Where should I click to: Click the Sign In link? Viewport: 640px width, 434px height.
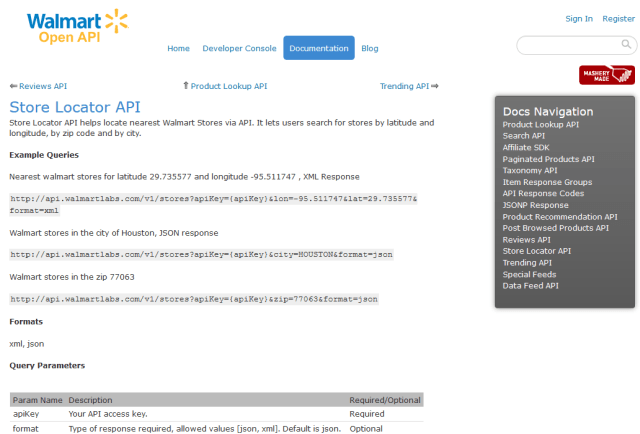pos(579,19)
